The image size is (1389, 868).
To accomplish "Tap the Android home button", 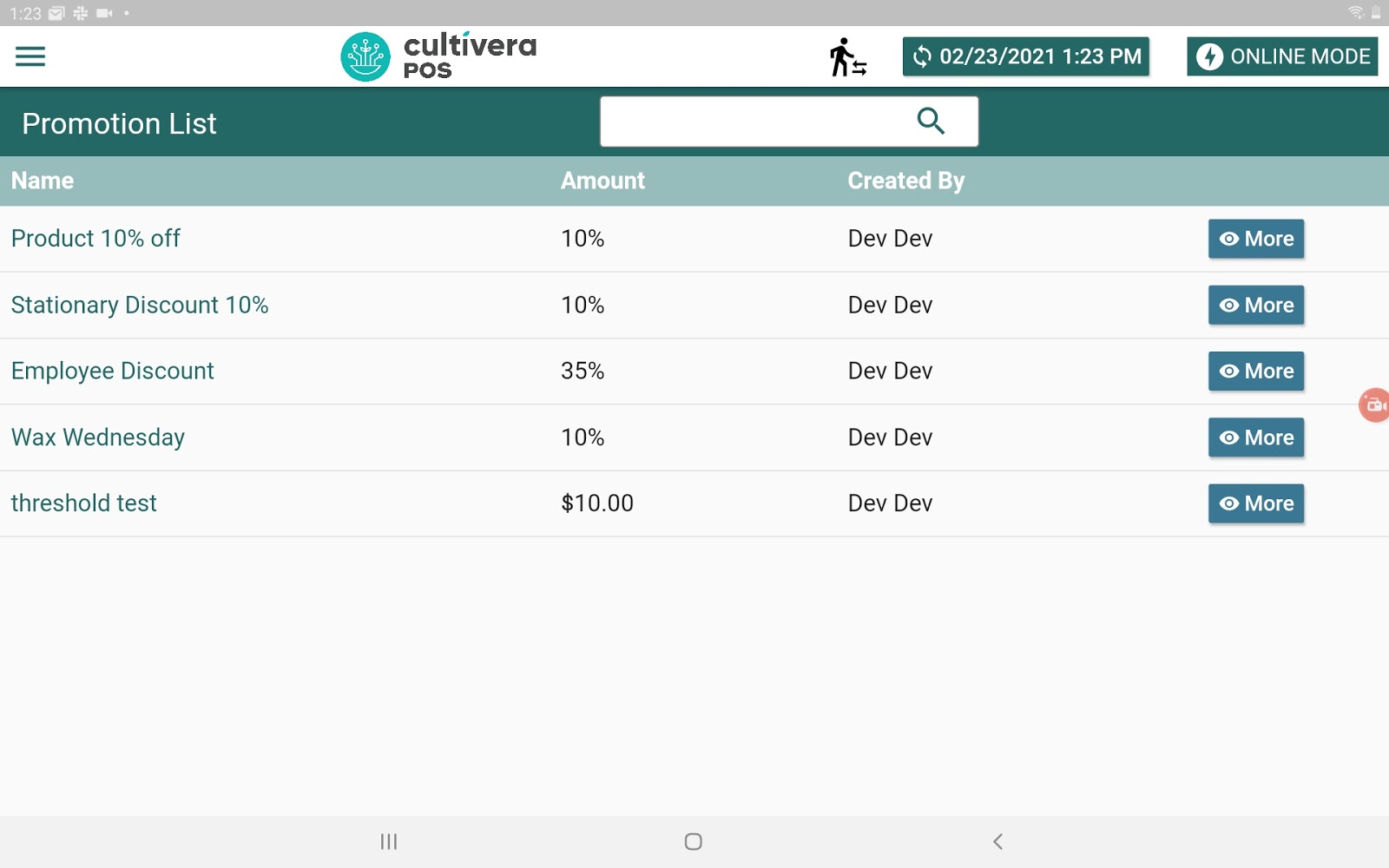I will click(x=693, y=841).
